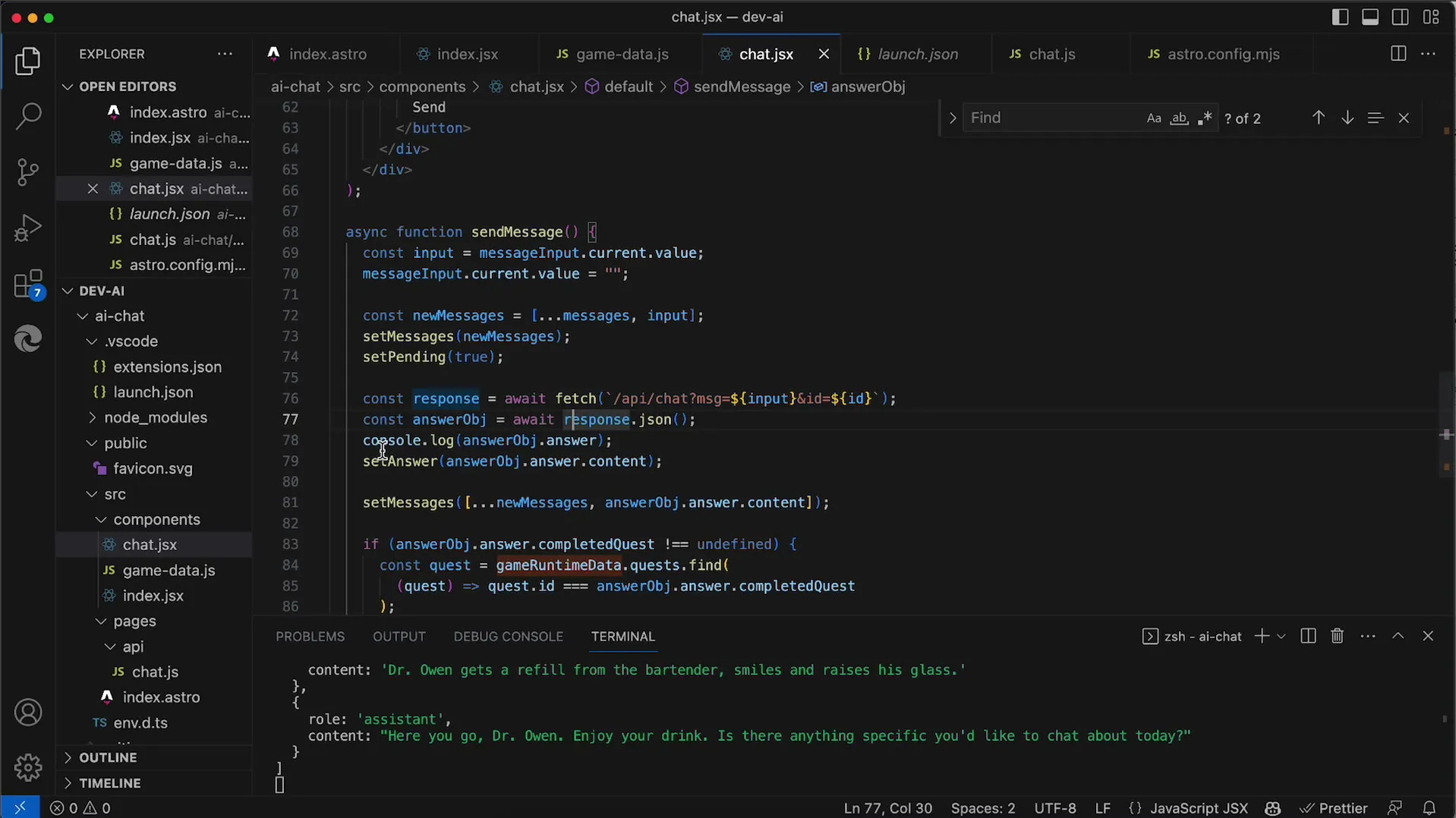Image resolution: width=1456 pixels, height=818 pixels.
Task: Click Ln 77, Col 30 status entry
Action: pyautogui.click(x=887, y=808)
